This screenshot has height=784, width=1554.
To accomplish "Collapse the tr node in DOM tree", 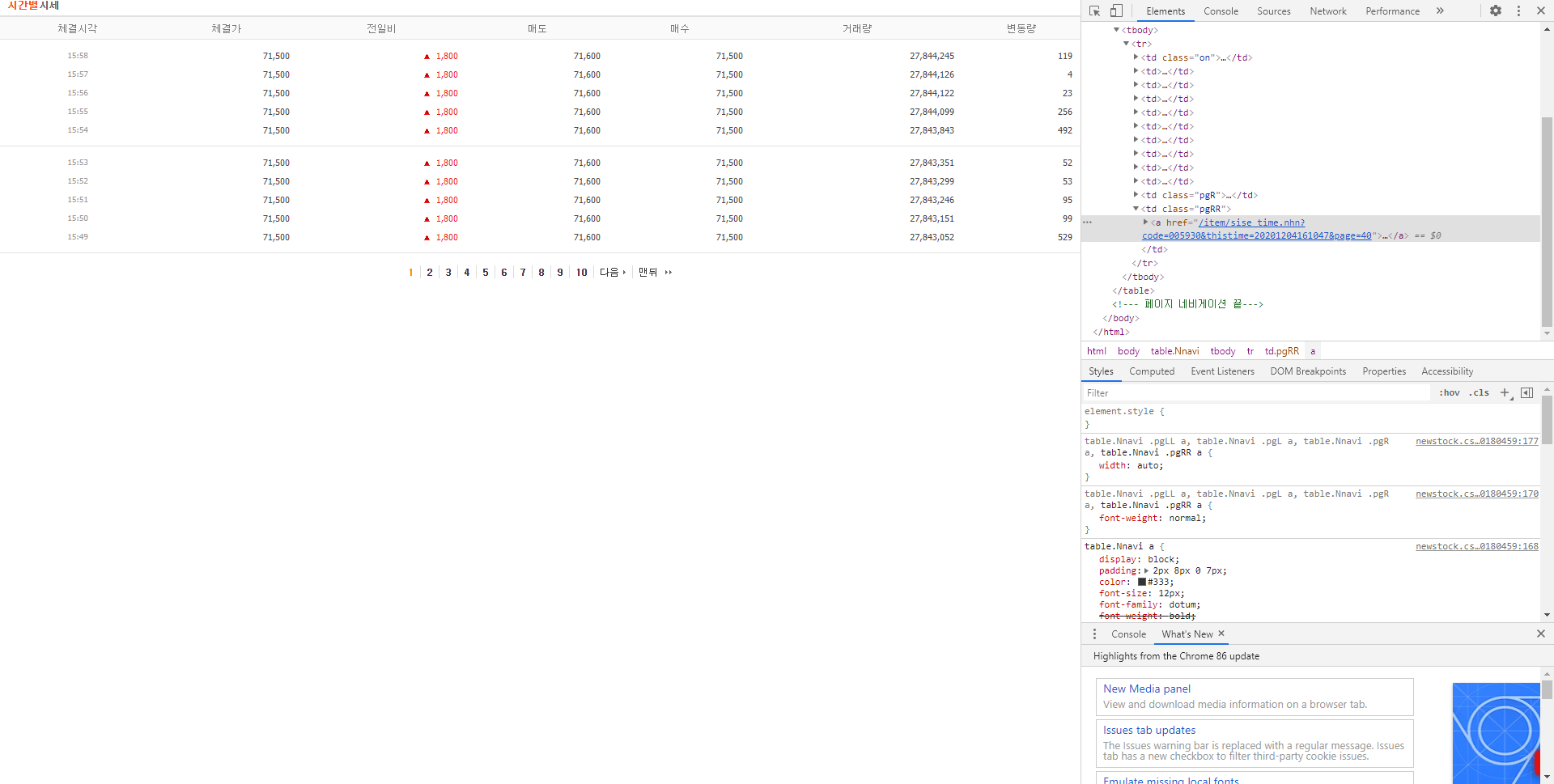I will (x=1126, y=44).
